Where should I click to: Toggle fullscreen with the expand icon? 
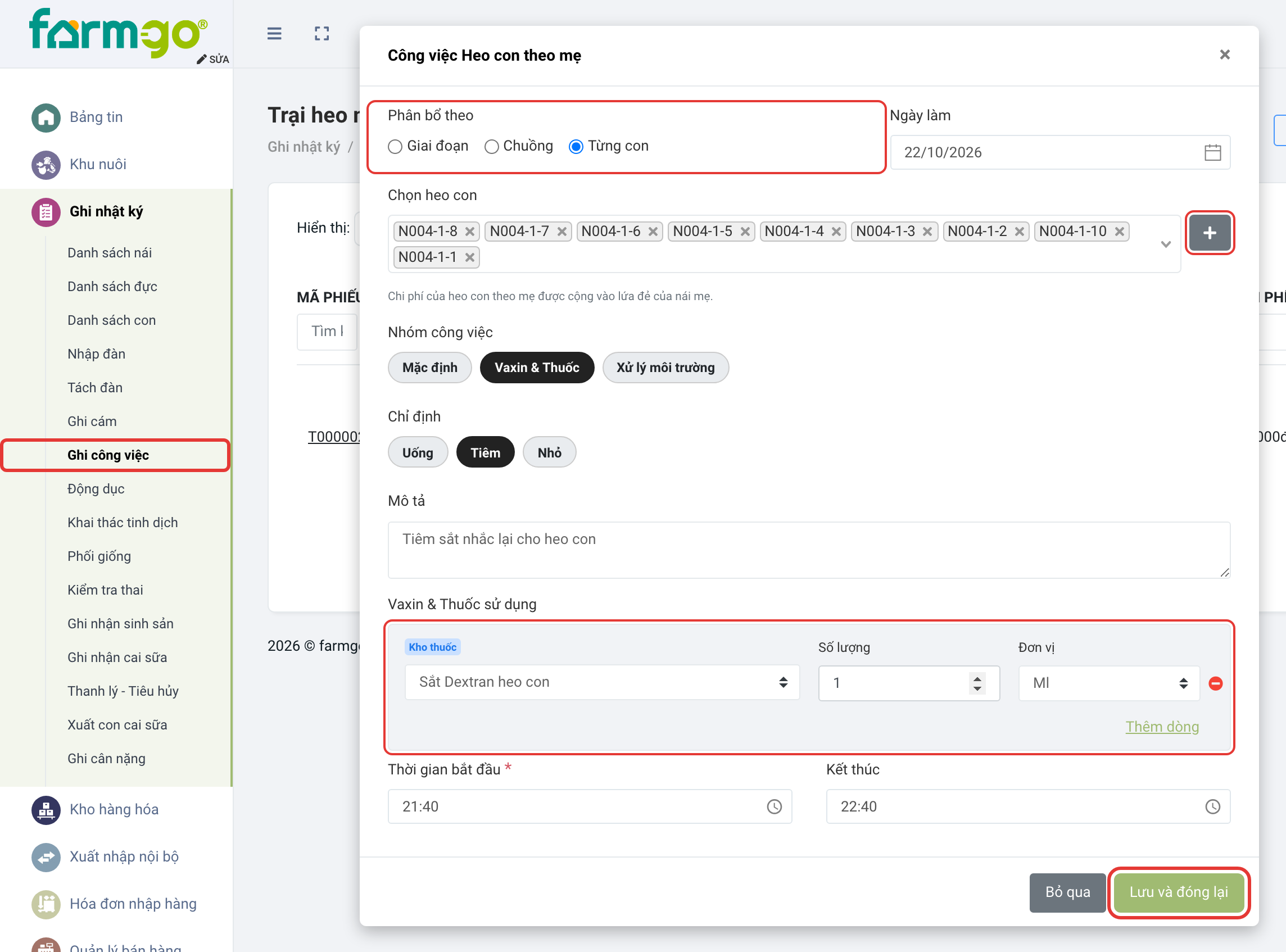(x=321, y=33)
